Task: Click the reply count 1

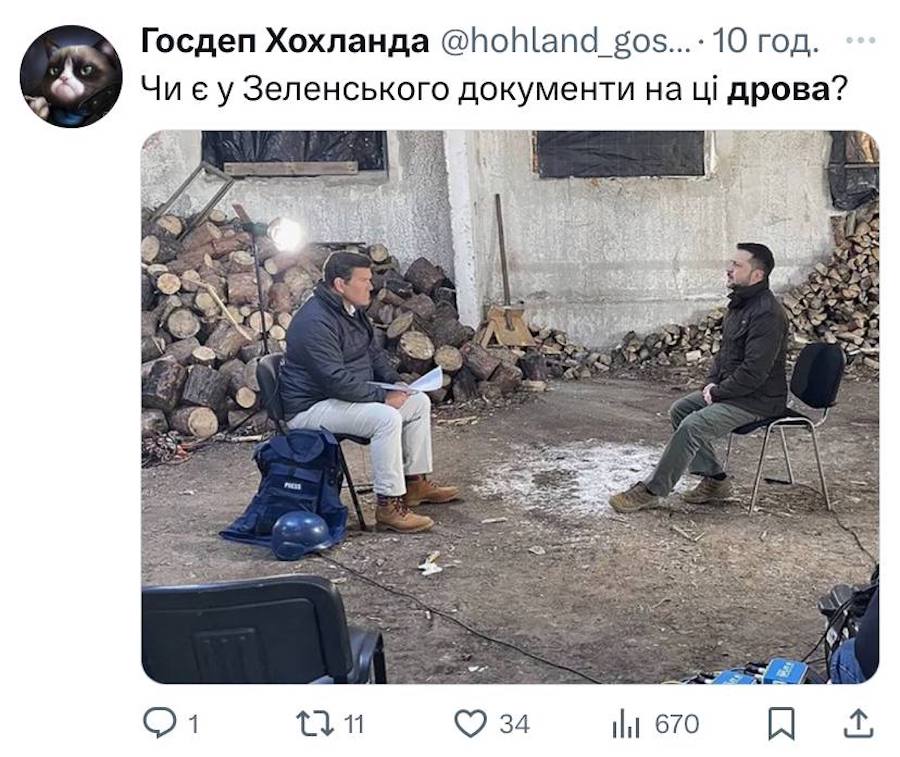Action: pos(193,724)
